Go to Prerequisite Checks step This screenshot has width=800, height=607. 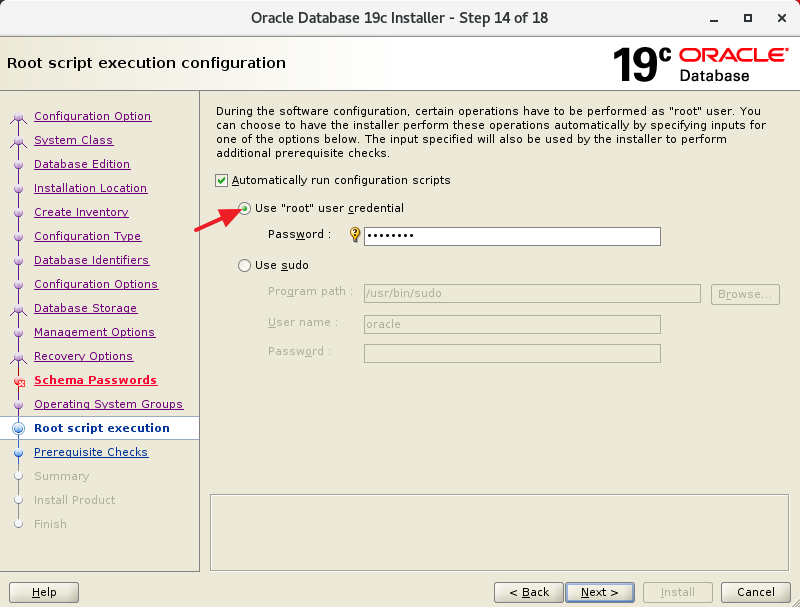pos(91,452)
